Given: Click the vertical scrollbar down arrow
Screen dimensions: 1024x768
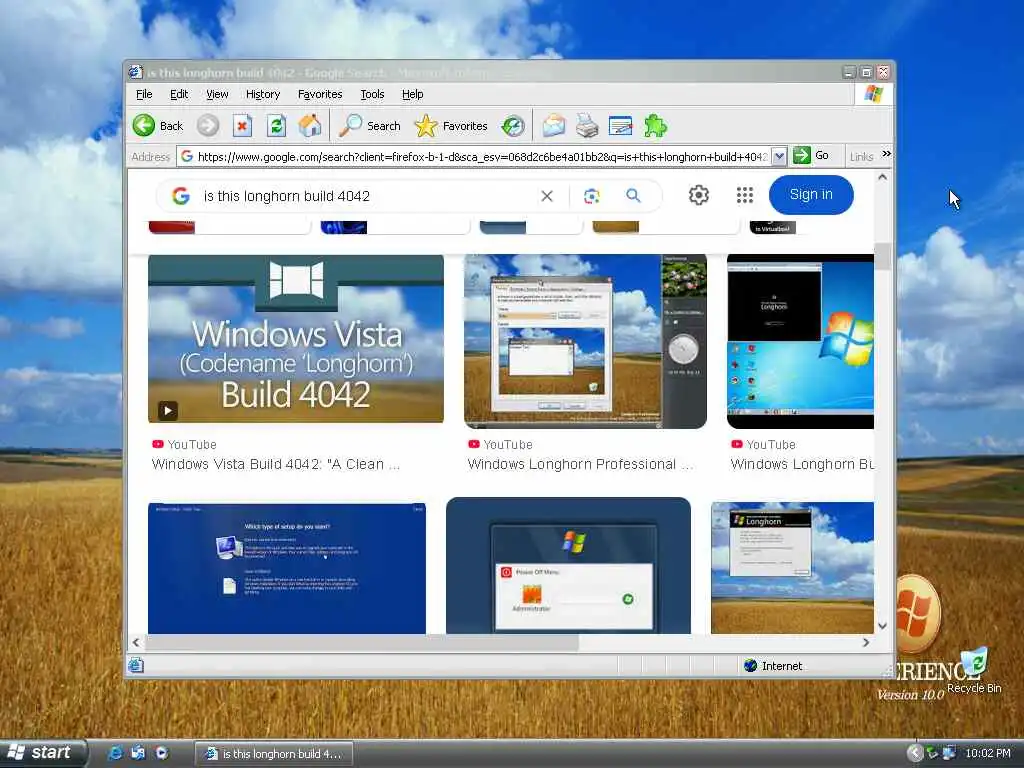Looking at the screenshot, I should click(x=882, y=626).
